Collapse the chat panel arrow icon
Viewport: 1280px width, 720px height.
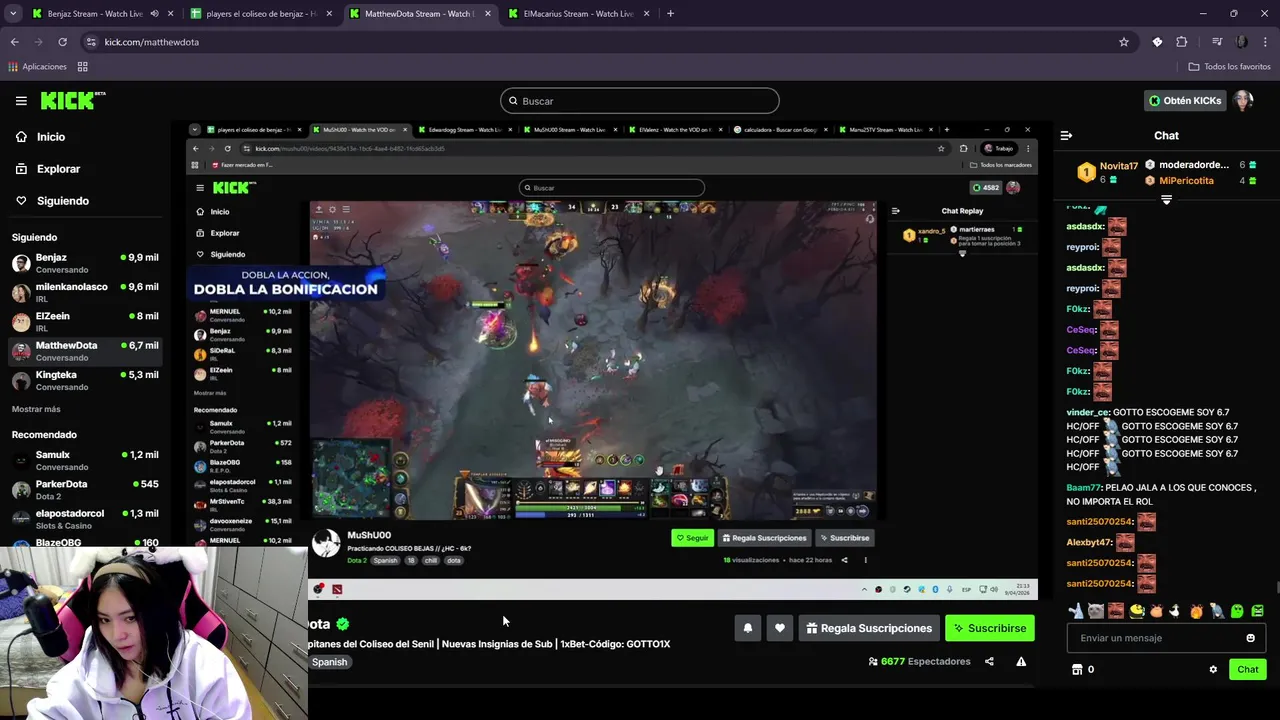pos(1066,135)
